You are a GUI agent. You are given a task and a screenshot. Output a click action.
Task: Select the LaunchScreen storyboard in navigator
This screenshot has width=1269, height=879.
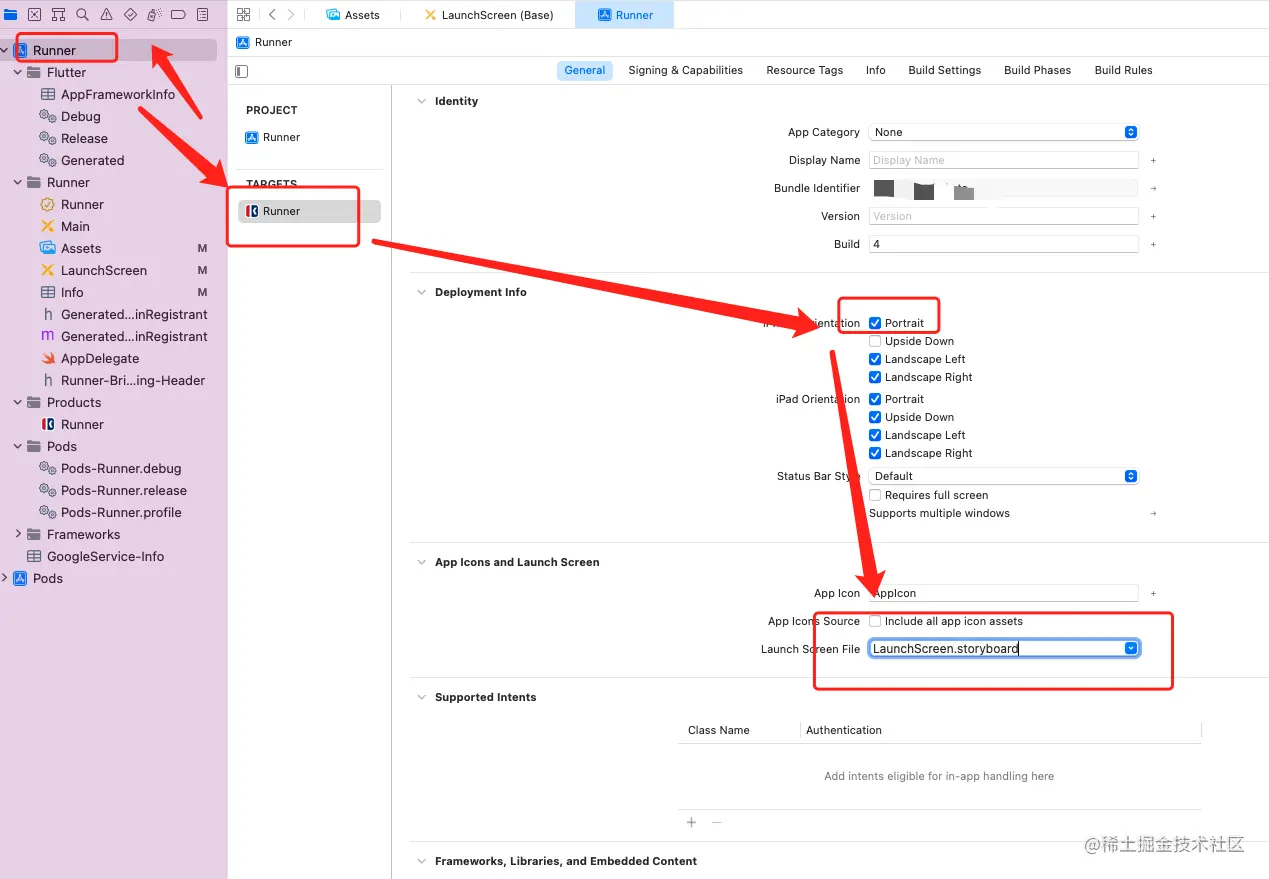click(x=104, y=270)
